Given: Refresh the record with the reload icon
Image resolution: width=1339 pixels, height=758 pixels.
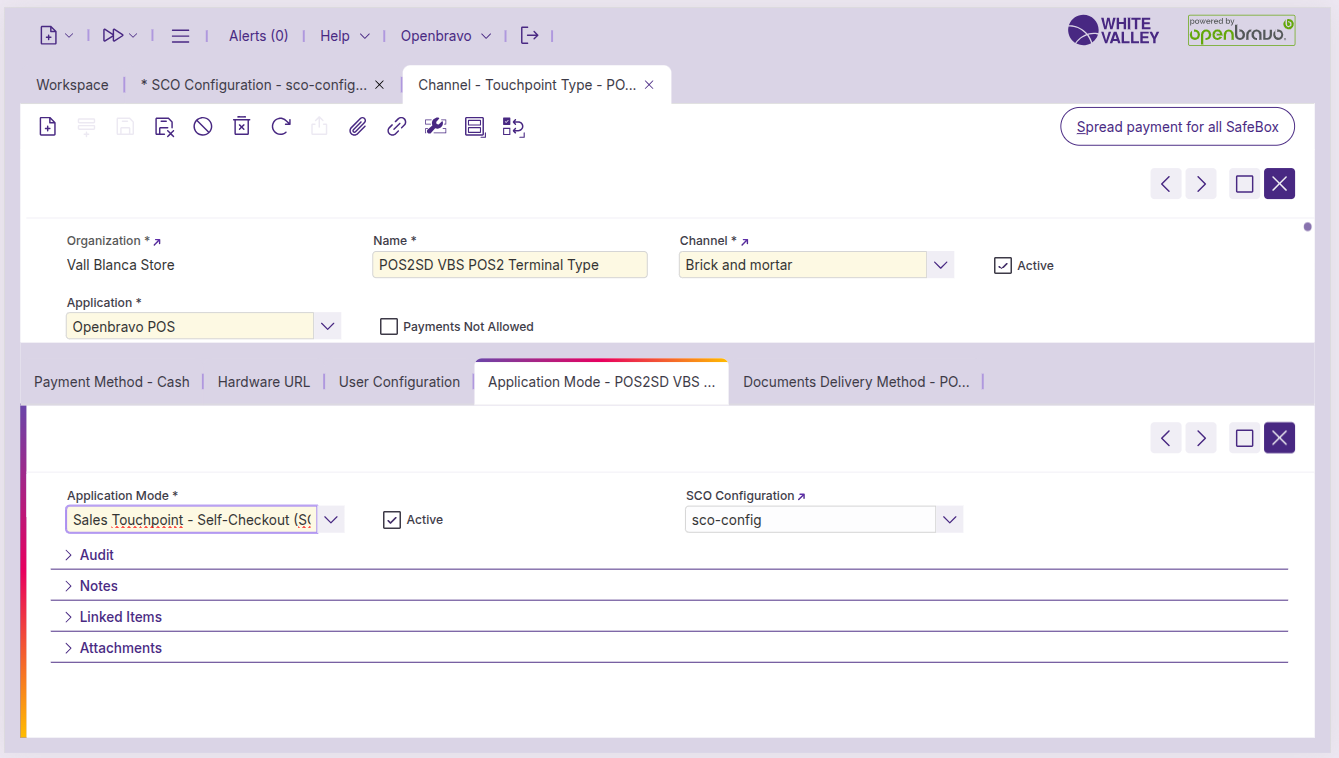Looking at the screenshot, I should click(281, 127).
